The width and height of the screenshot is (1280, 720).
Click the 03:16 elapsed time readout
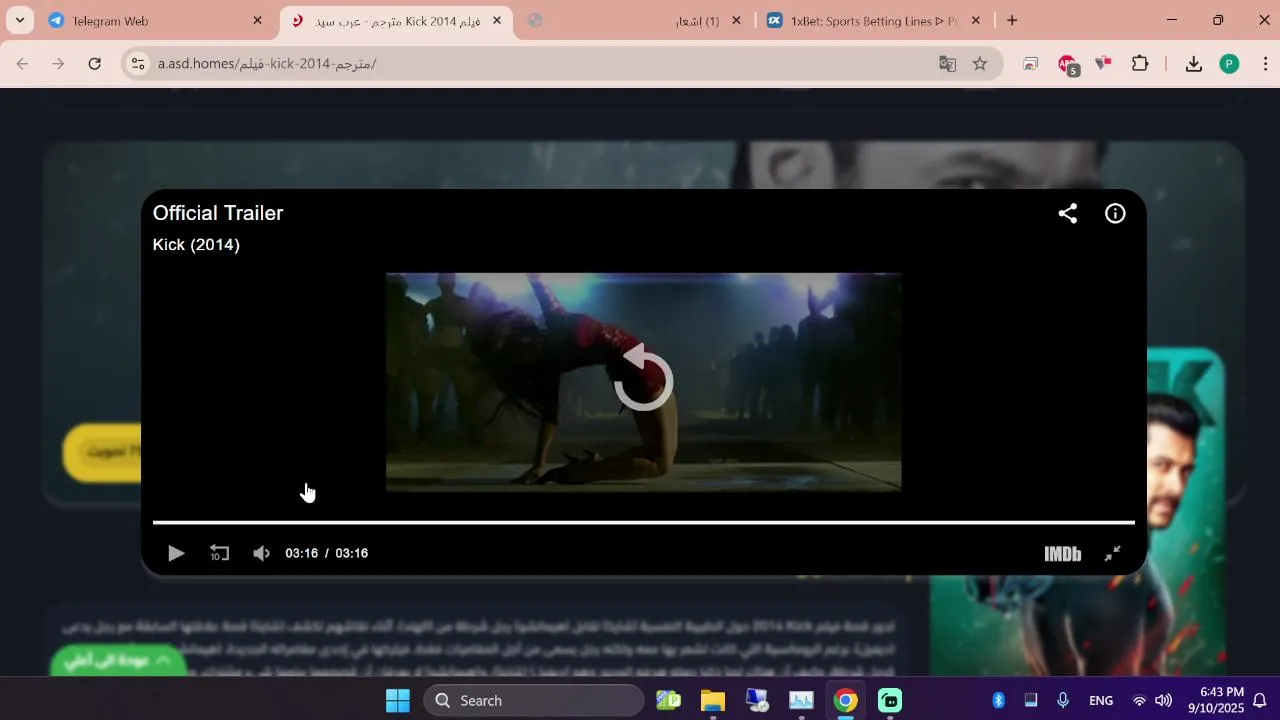[x=301, y=553]
